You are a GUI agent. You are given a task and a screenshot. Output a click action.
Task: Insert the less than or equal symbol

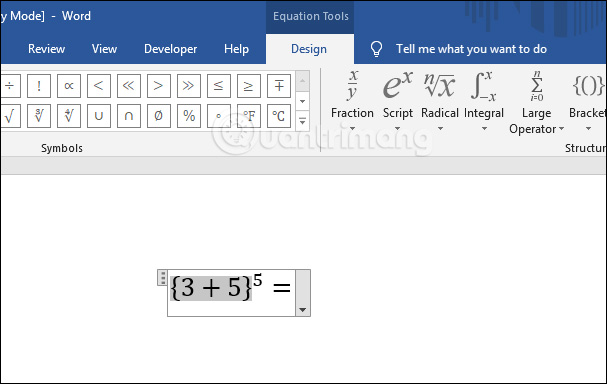pyautogui.click(x=219, y=86)
